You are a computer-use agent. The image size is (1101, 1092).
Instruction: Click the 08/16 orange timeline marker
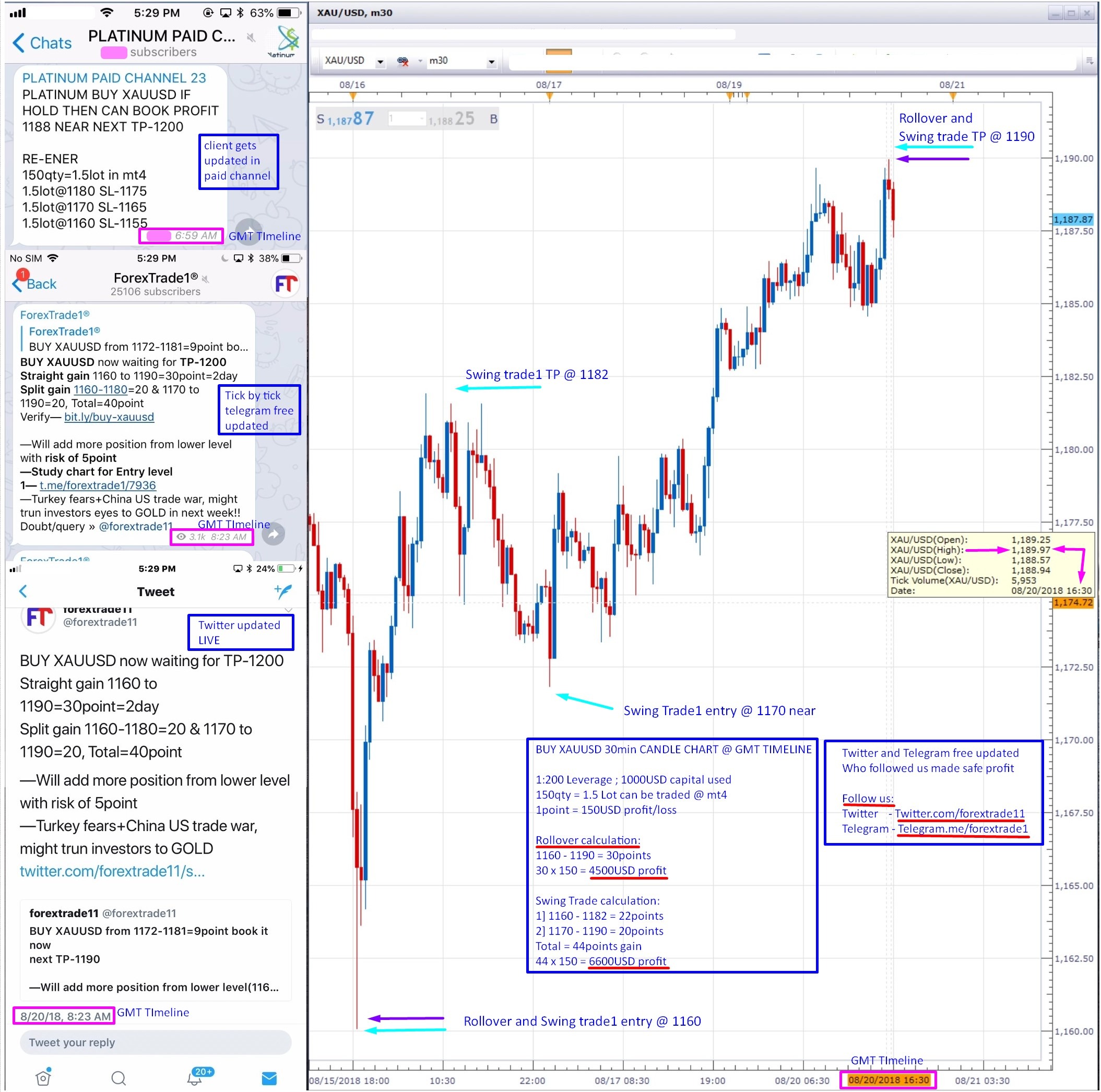[x=353, y=97]
